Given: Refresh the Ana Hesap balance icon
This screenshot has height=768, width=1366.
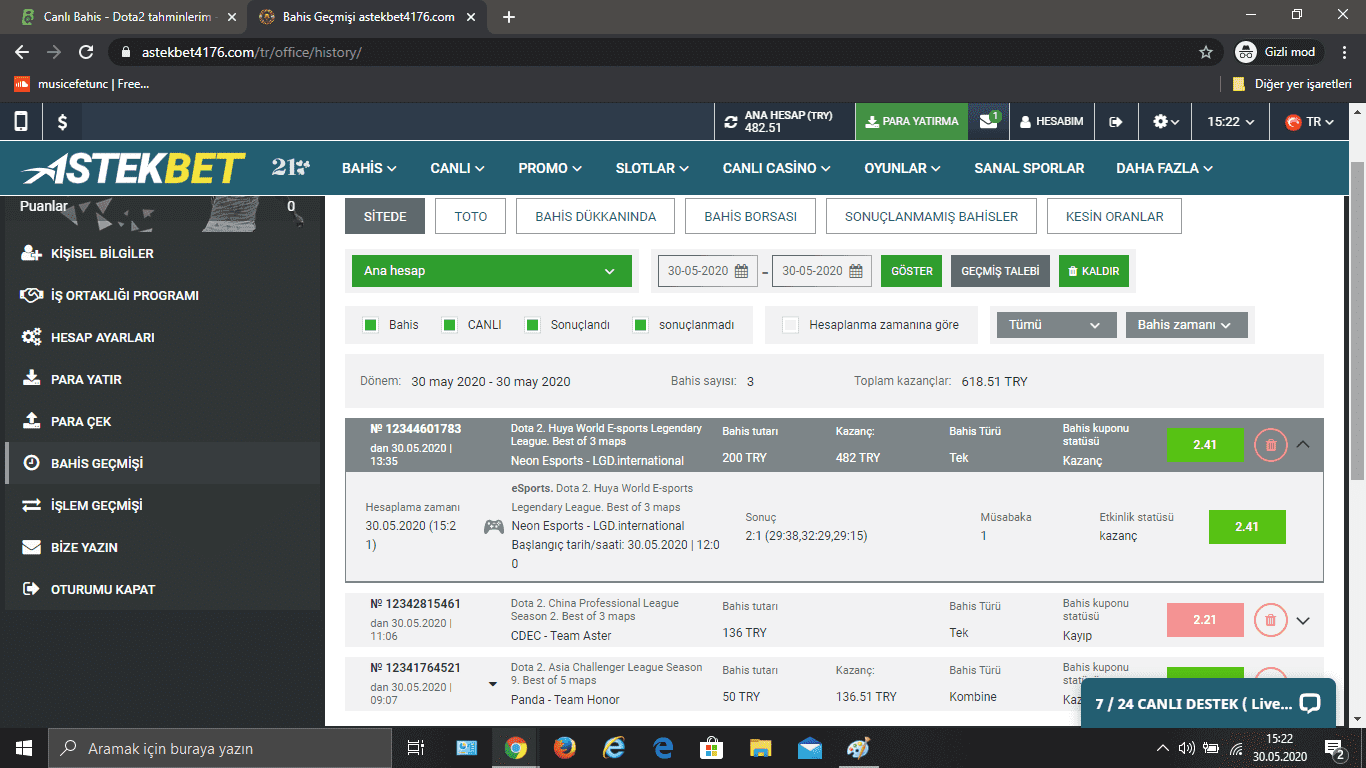Looking at the screenshot, I should (731, 122).
